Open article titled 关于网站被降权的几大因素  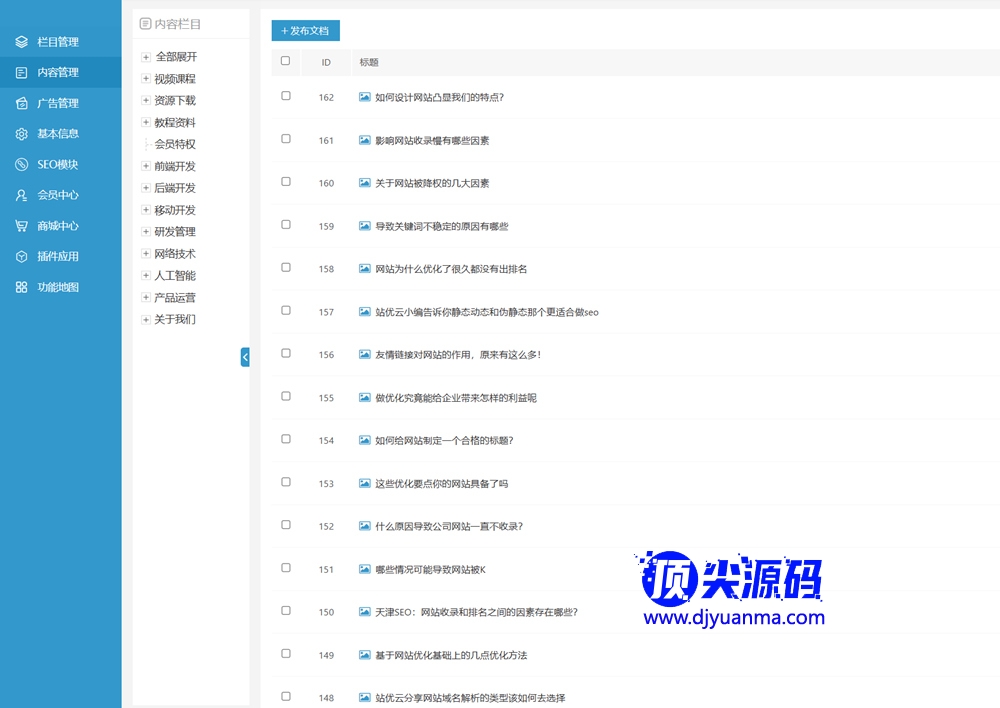(432, 183)
